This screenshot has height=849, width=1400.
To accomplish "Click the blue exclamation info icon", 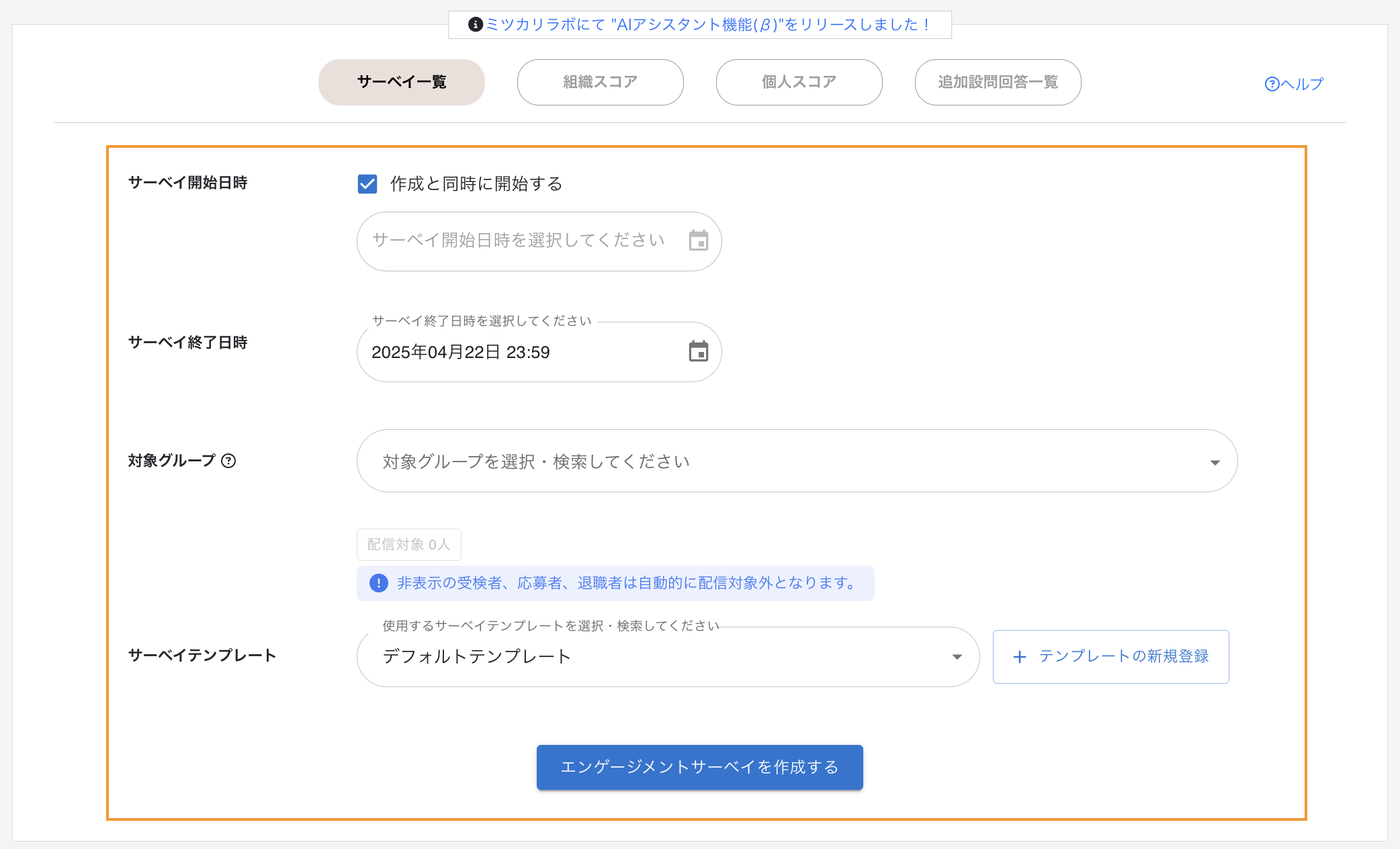I will 379,583.
